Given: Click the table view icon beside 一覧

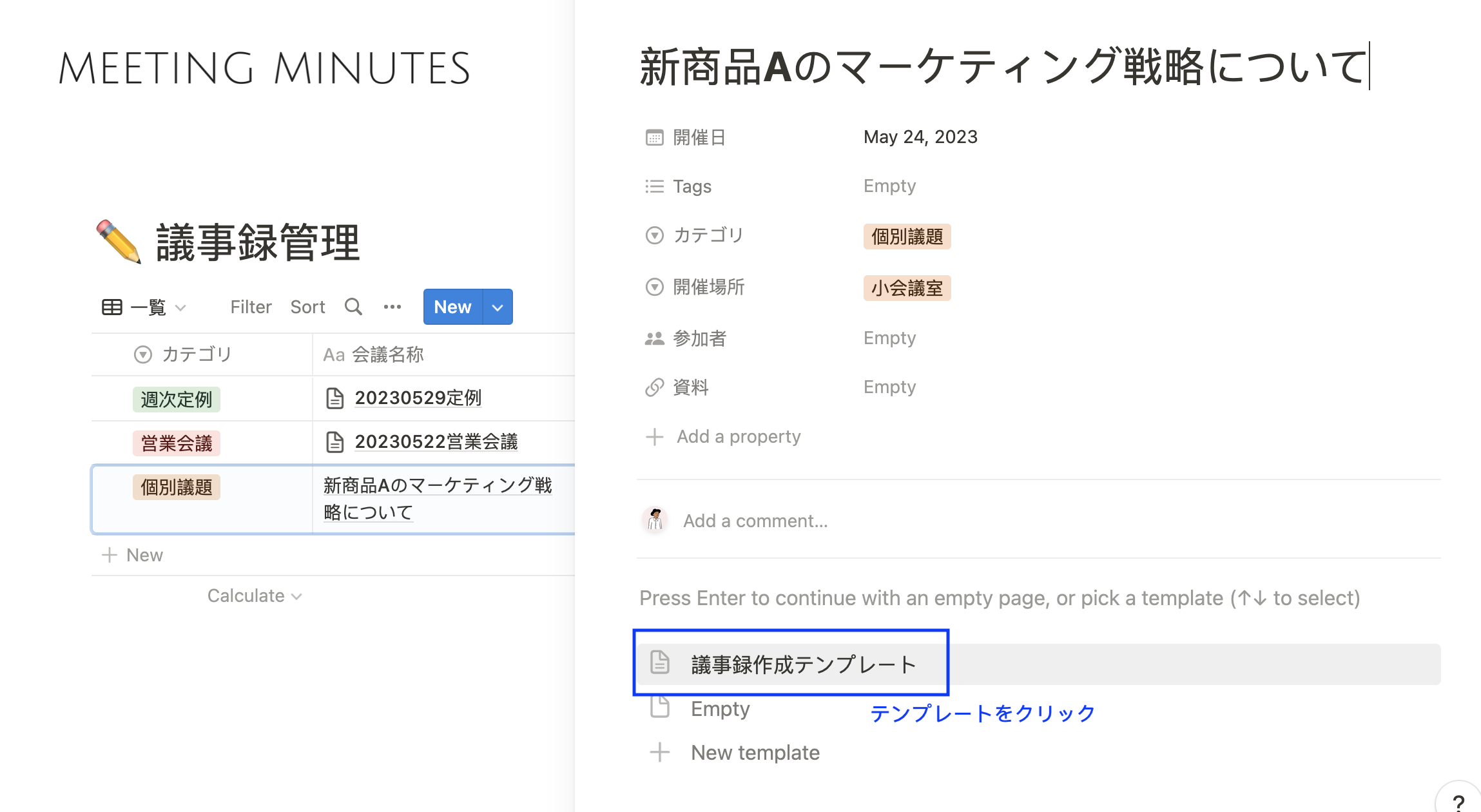Looking at the screenshot, I should pos(112,307).
